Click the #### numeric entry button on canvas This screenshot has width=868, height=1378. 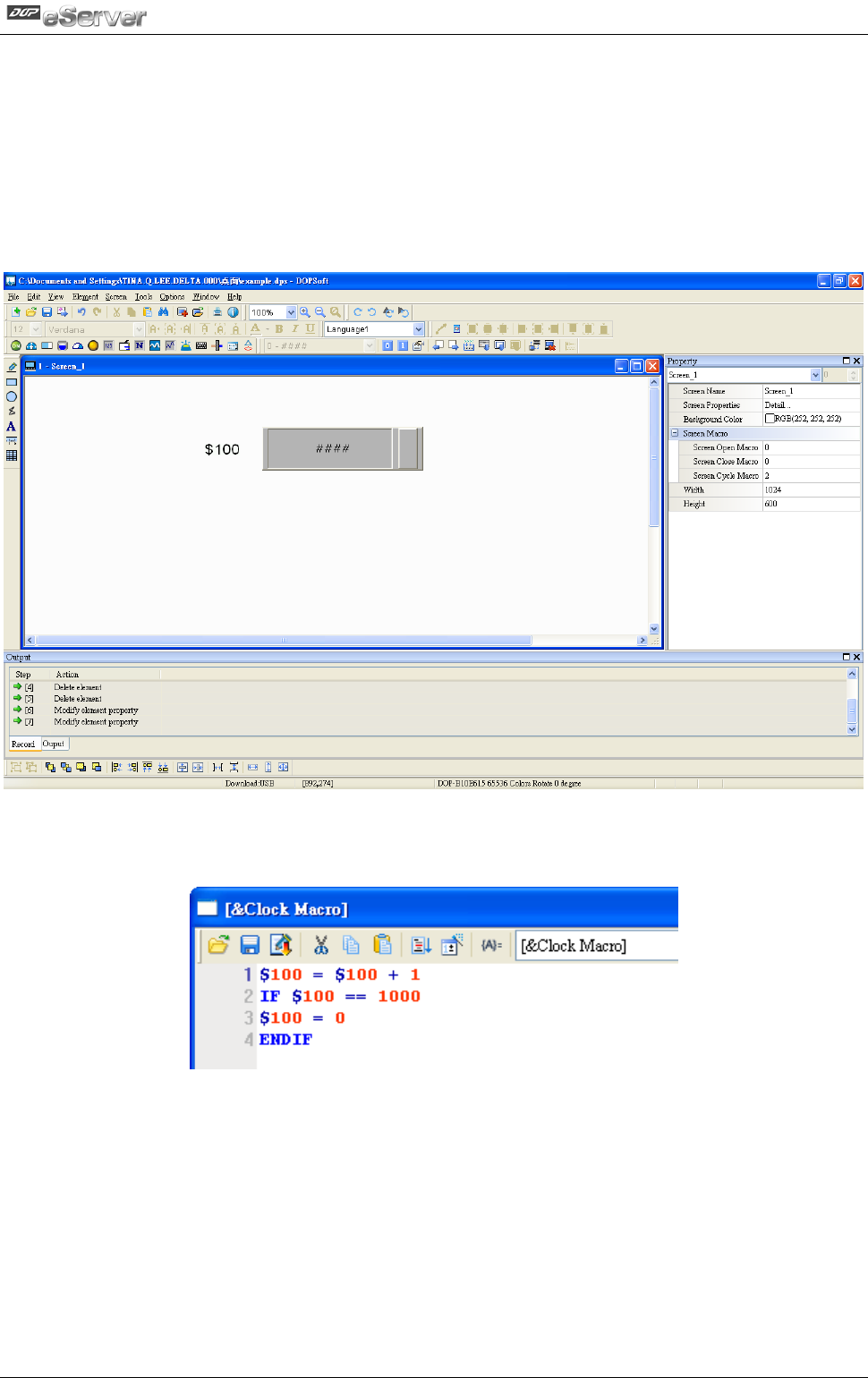point(342,448)
